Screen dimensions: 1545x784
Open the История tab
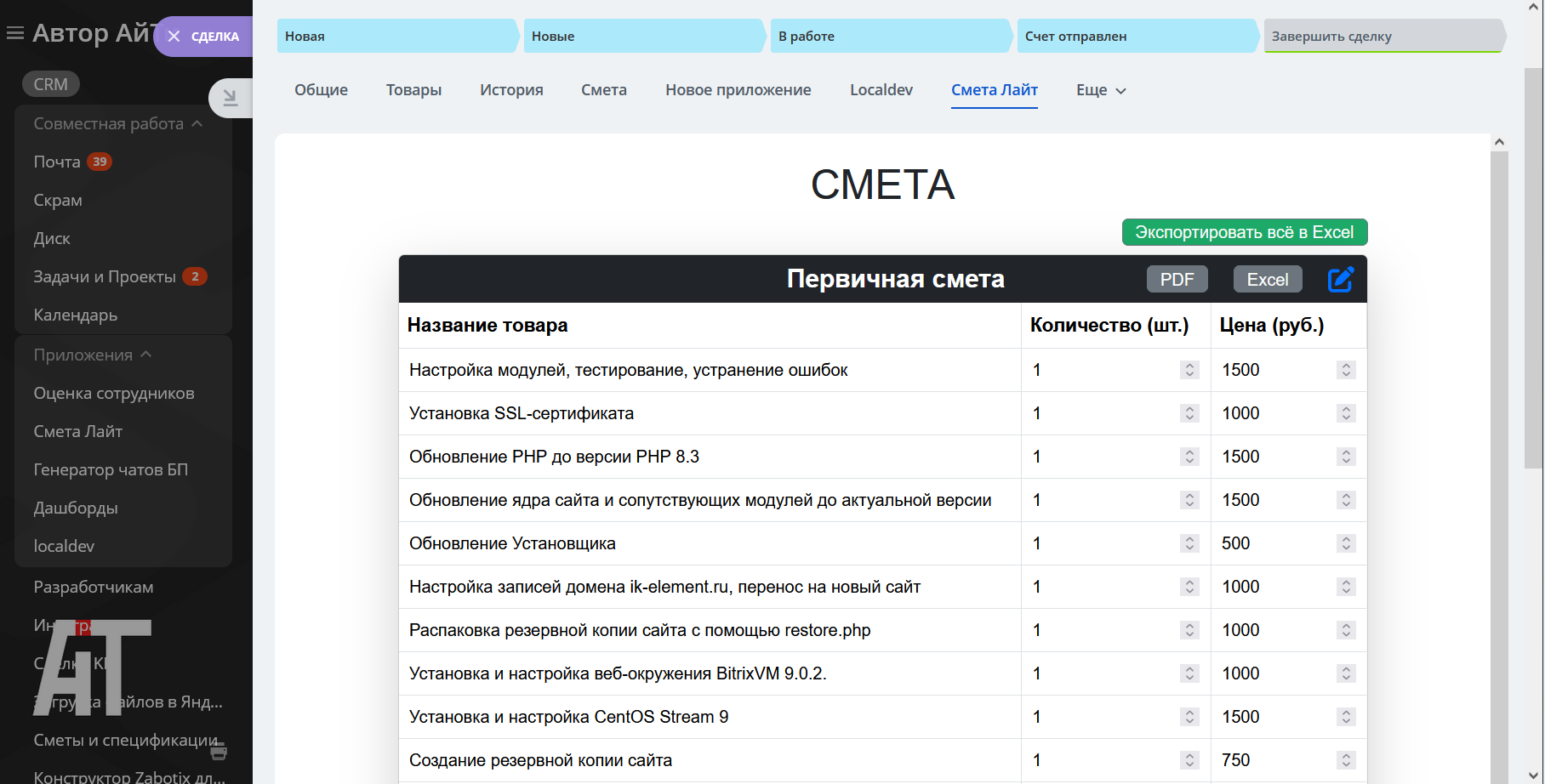pyautogui.click(x=511, y=90)
